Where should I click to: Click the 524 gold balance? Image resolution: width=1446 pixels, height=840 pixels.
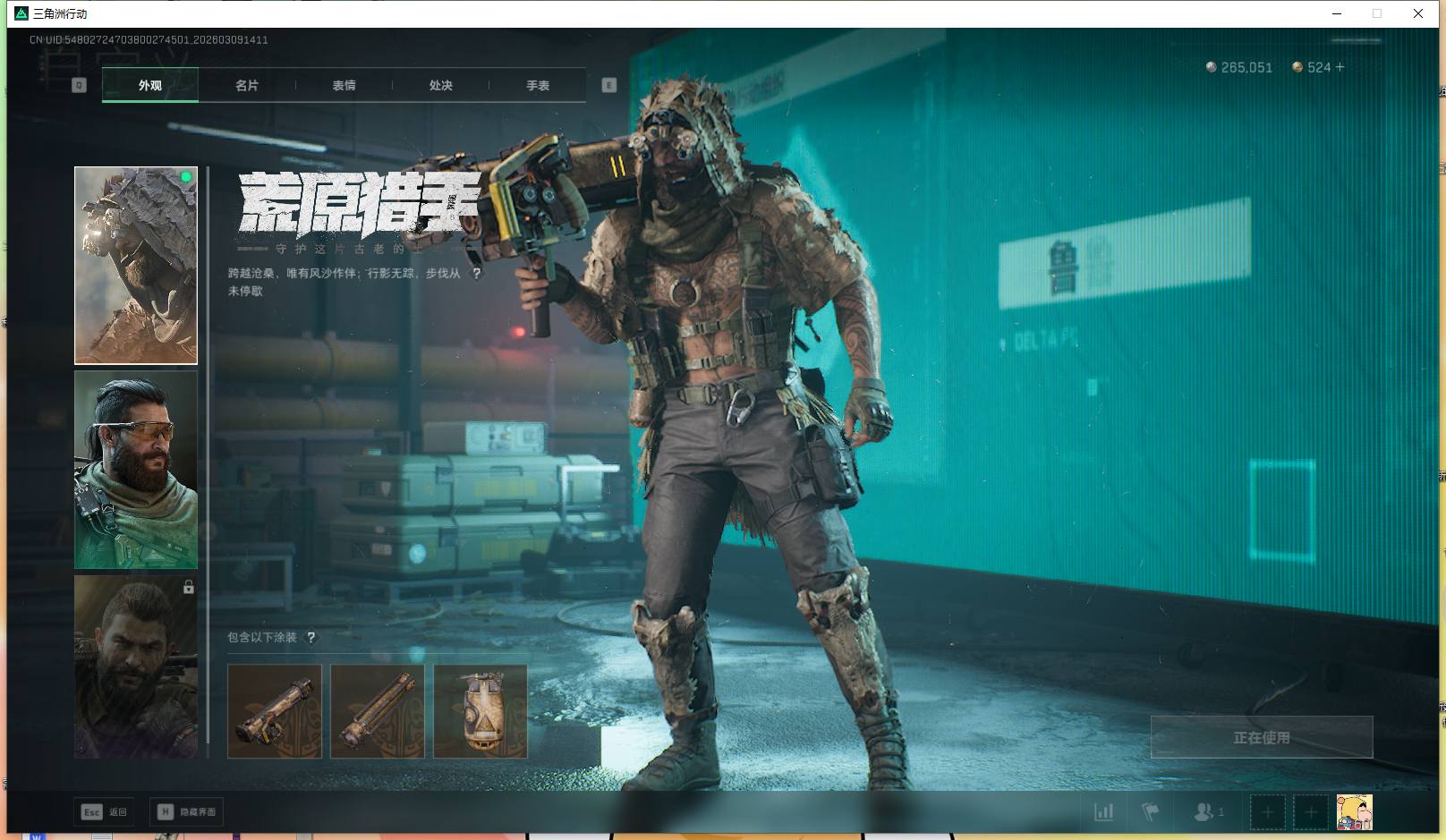(x=1319, y=67)
